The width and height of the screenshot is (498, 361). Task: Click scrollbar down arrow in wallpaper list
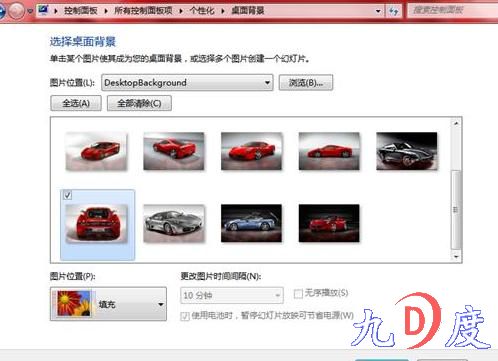(x=456, y=256)
